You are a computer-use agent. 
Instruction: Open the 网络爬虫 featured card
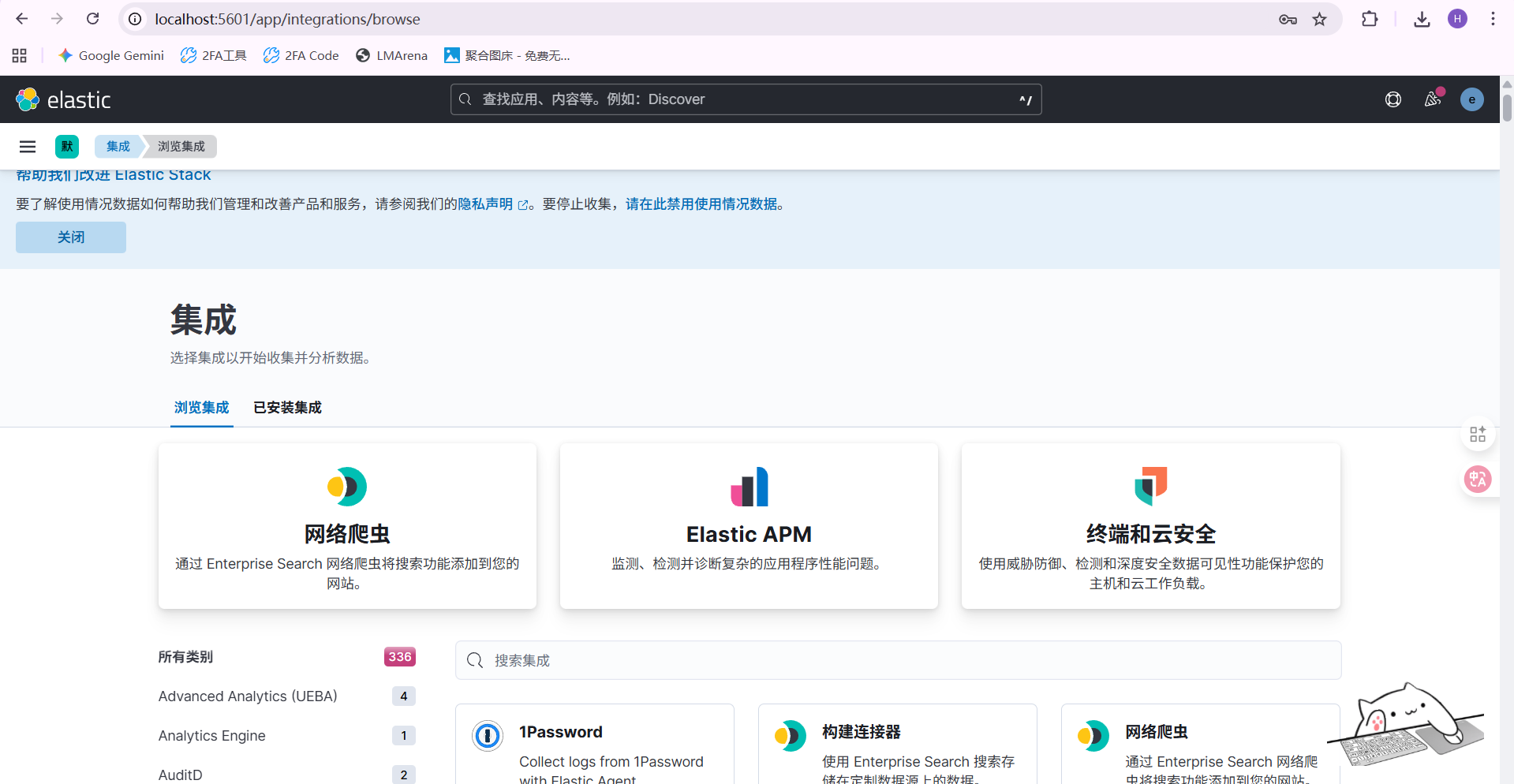click(x=347, y=526)
